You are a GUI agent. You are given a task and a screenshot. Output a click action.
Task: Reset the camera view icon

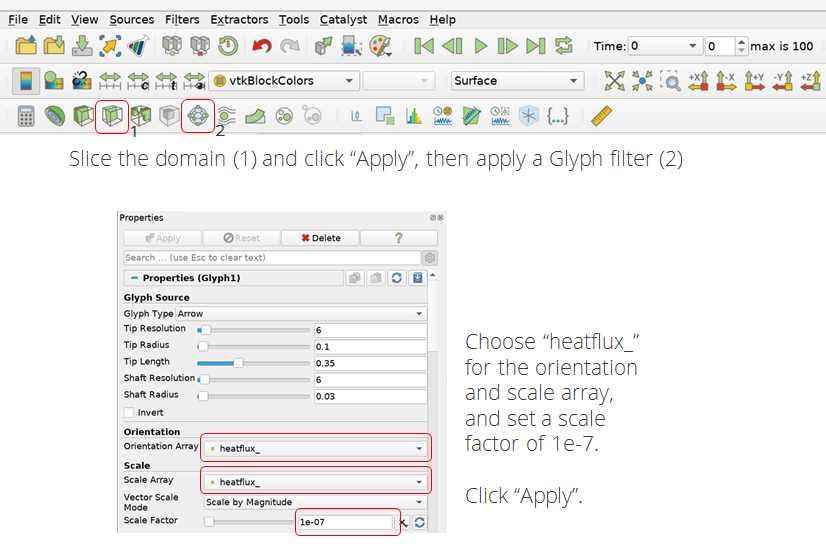[x=614, y=81]
